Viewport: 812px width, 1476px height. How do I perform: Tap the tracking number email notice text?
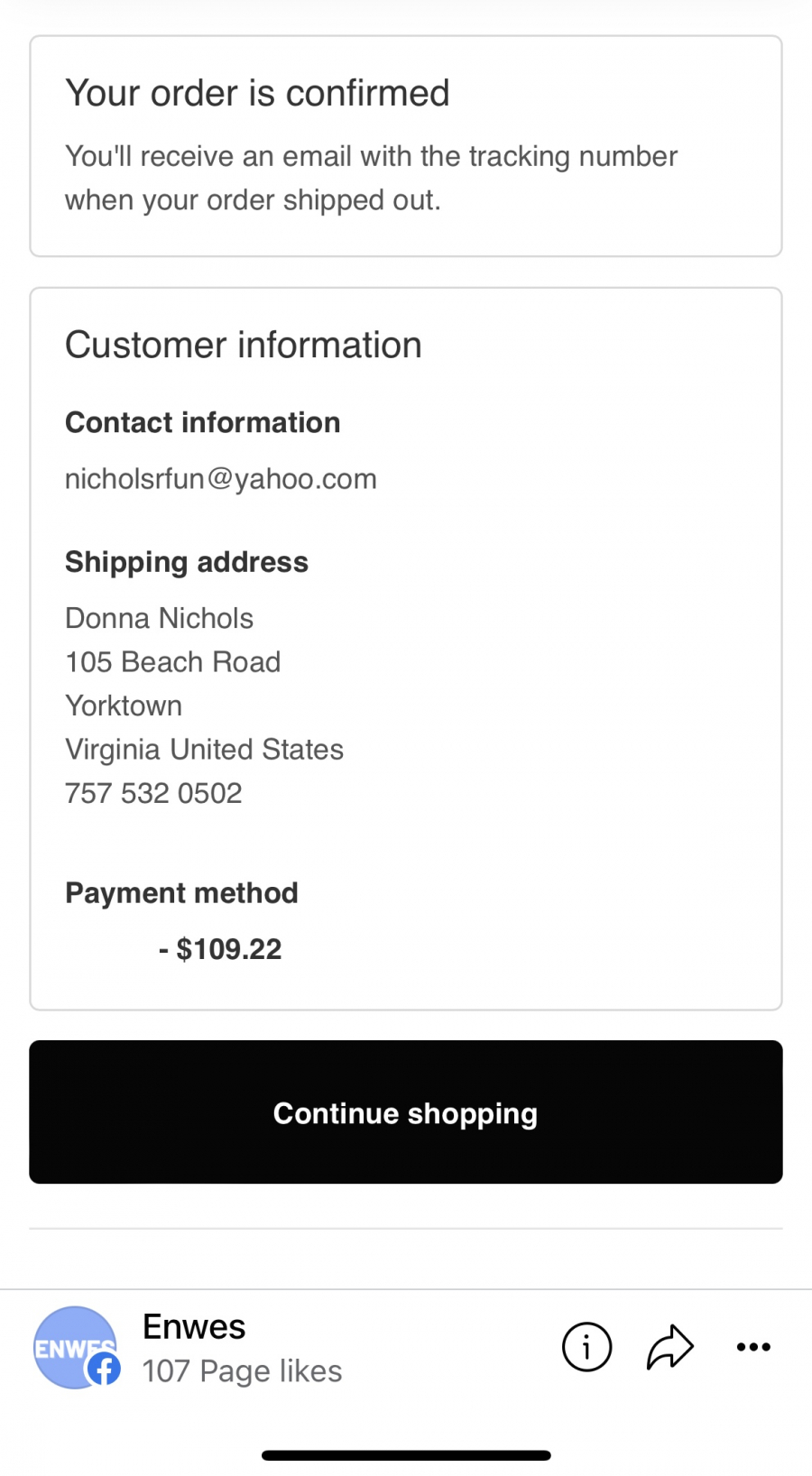pyautogui.click(x=371, y=178)
